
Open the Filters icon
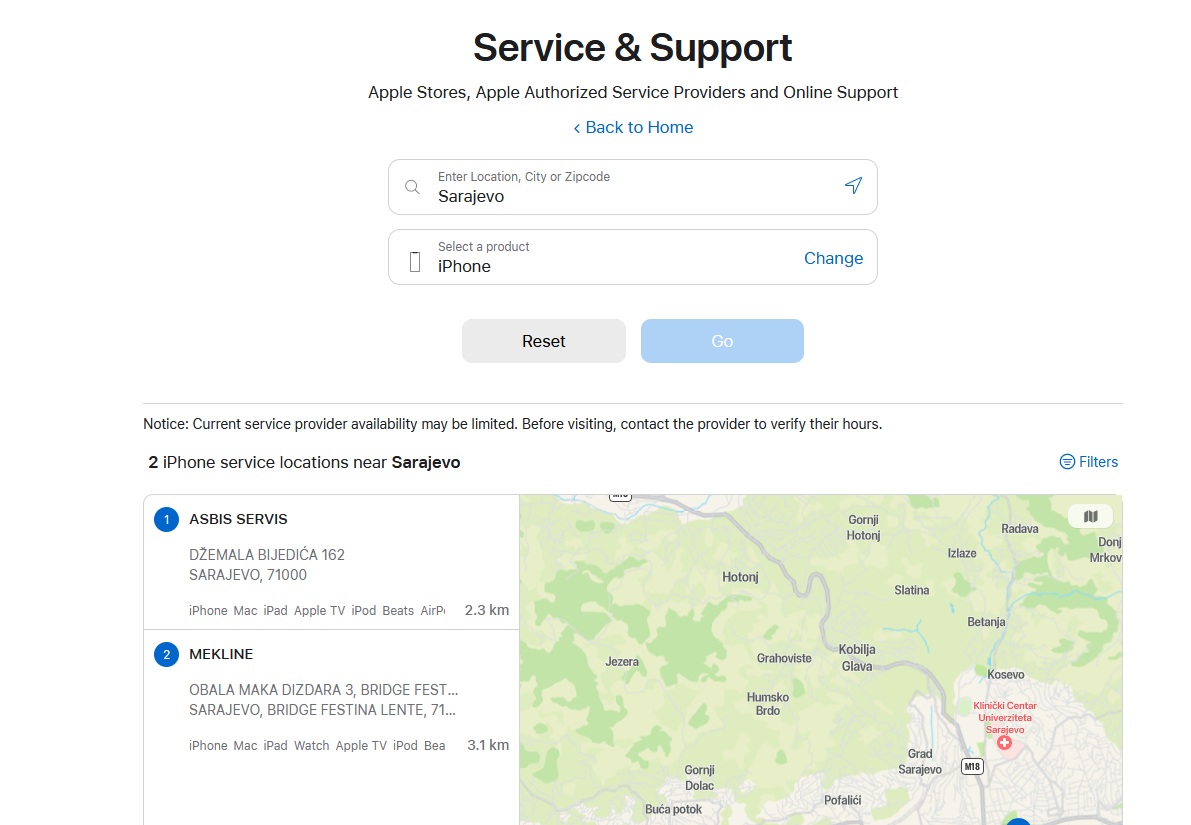point(1067,462)
